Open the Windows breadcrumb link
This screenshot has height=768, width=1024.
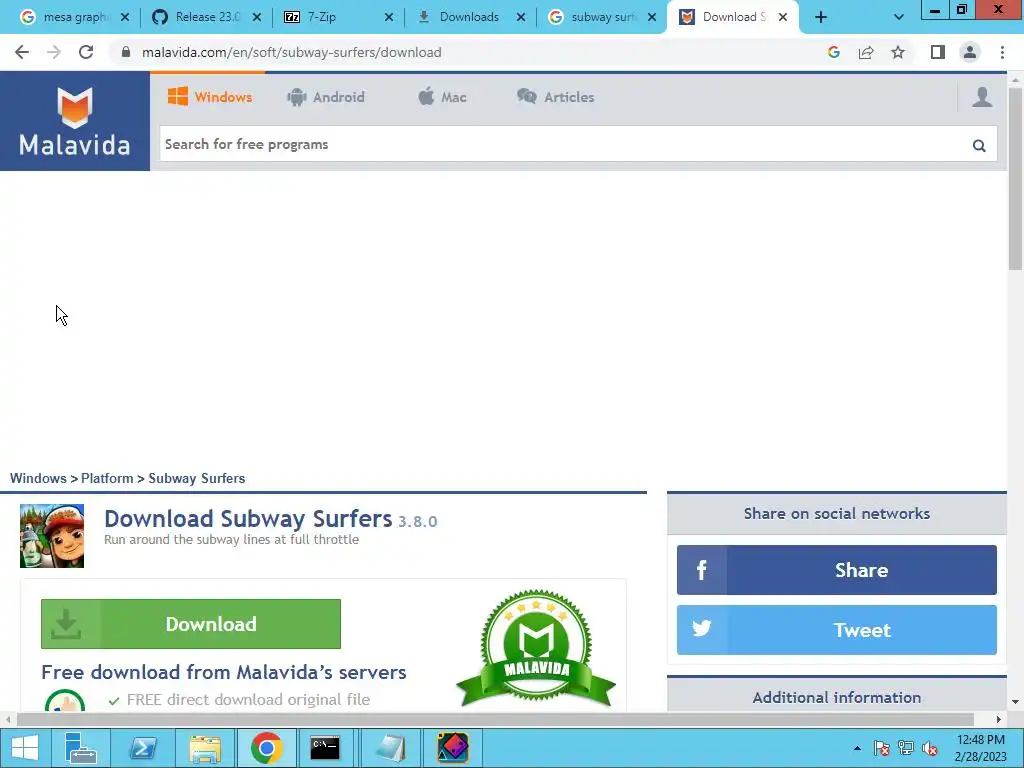point(38,478)
